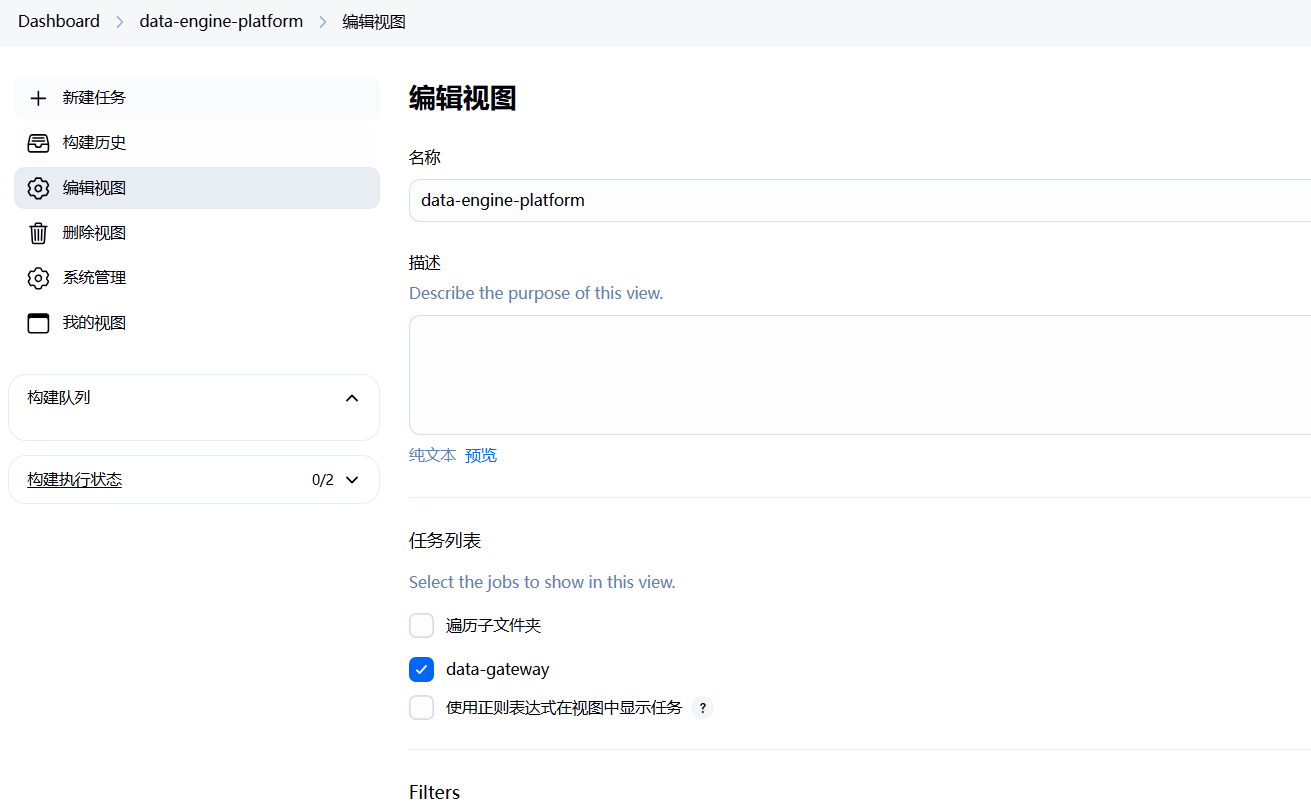Select 编辑视图 in the sidebar

click(x=197, y=188)
